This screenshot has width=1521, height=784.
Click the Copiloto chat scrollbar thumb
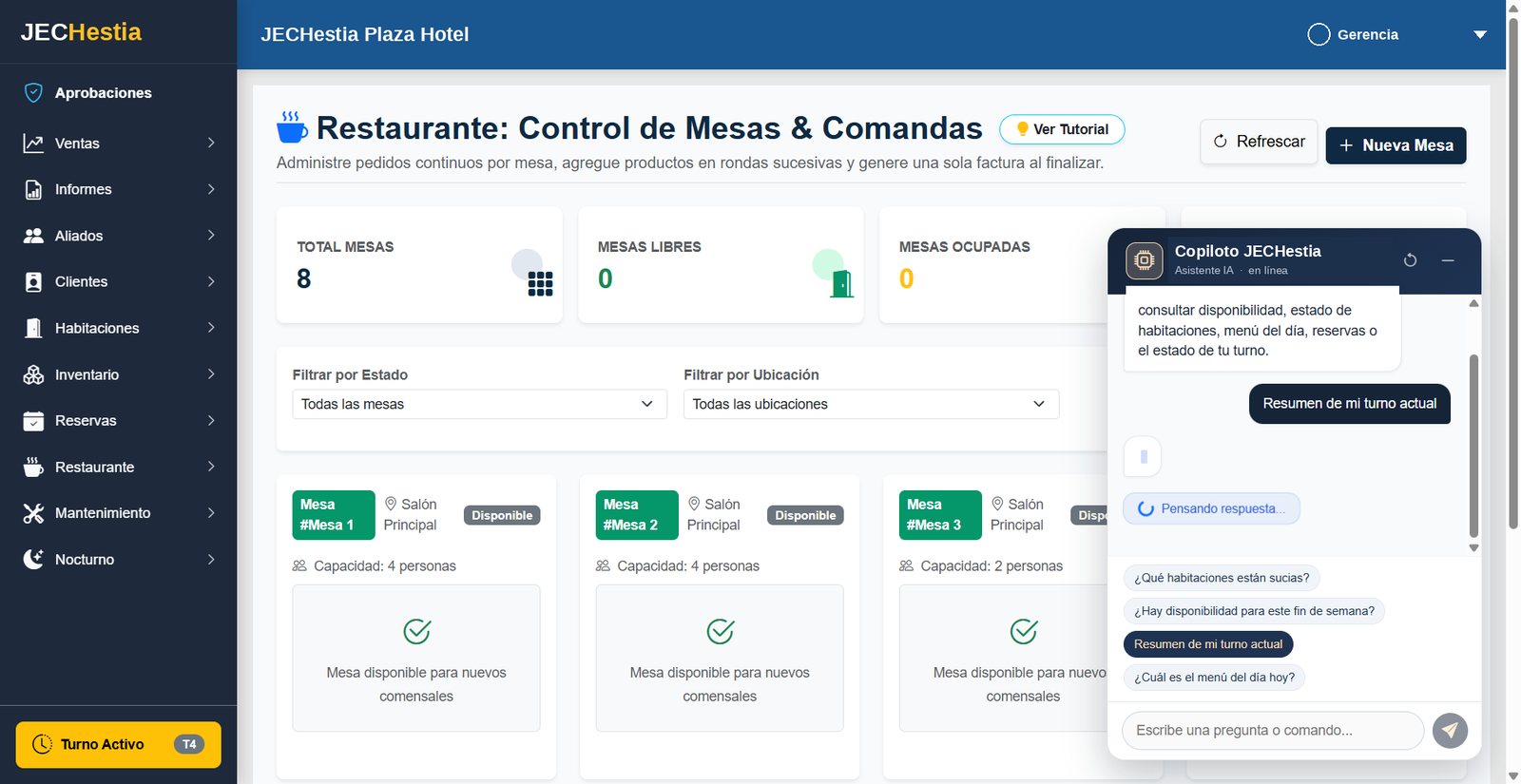coord(1473,447)
